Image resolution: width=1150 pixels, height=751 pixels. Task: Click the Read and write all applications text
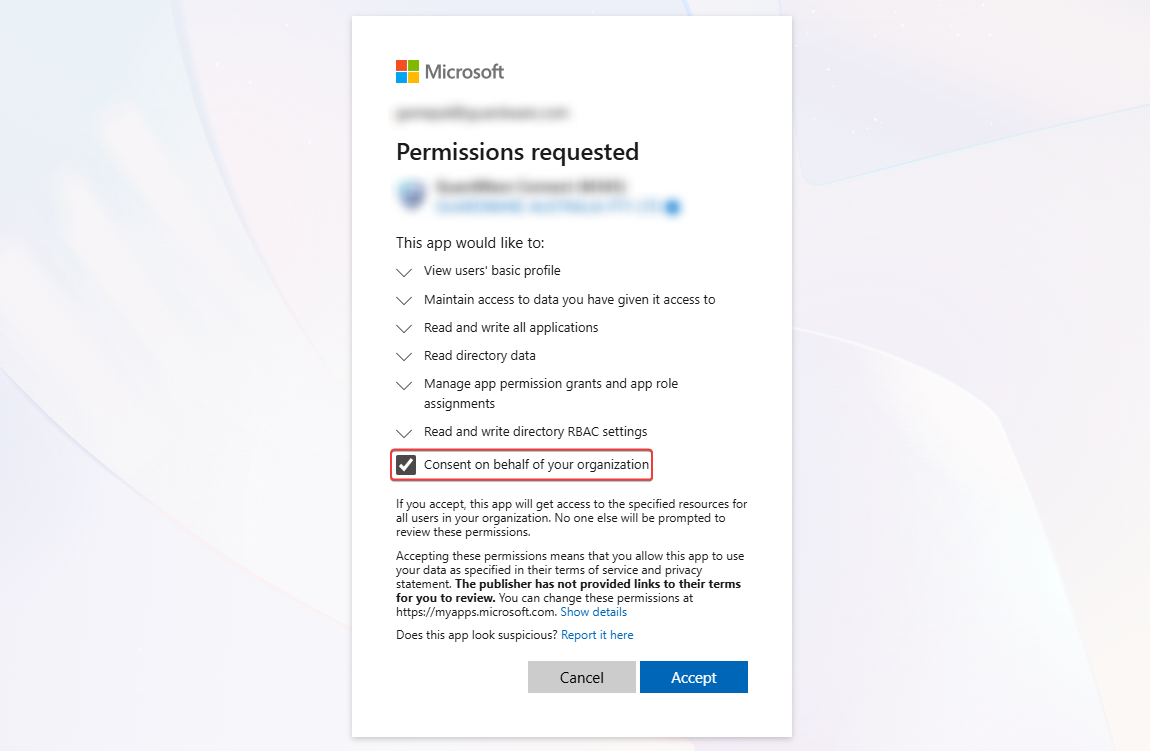[511, 328]
